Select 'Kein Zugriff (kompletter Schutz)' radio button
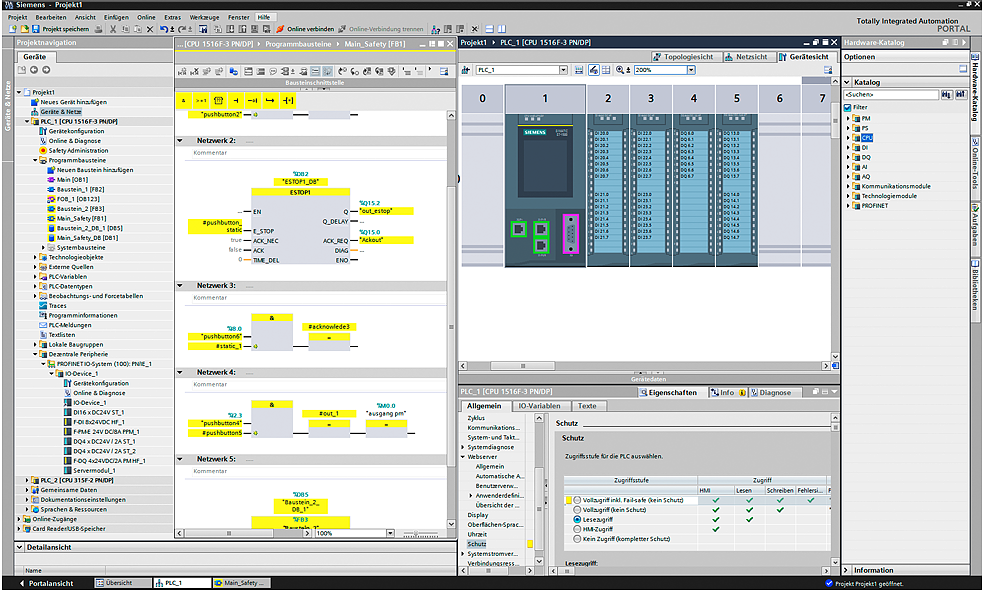Screen dimensions: 983x591 click(577, 539)
